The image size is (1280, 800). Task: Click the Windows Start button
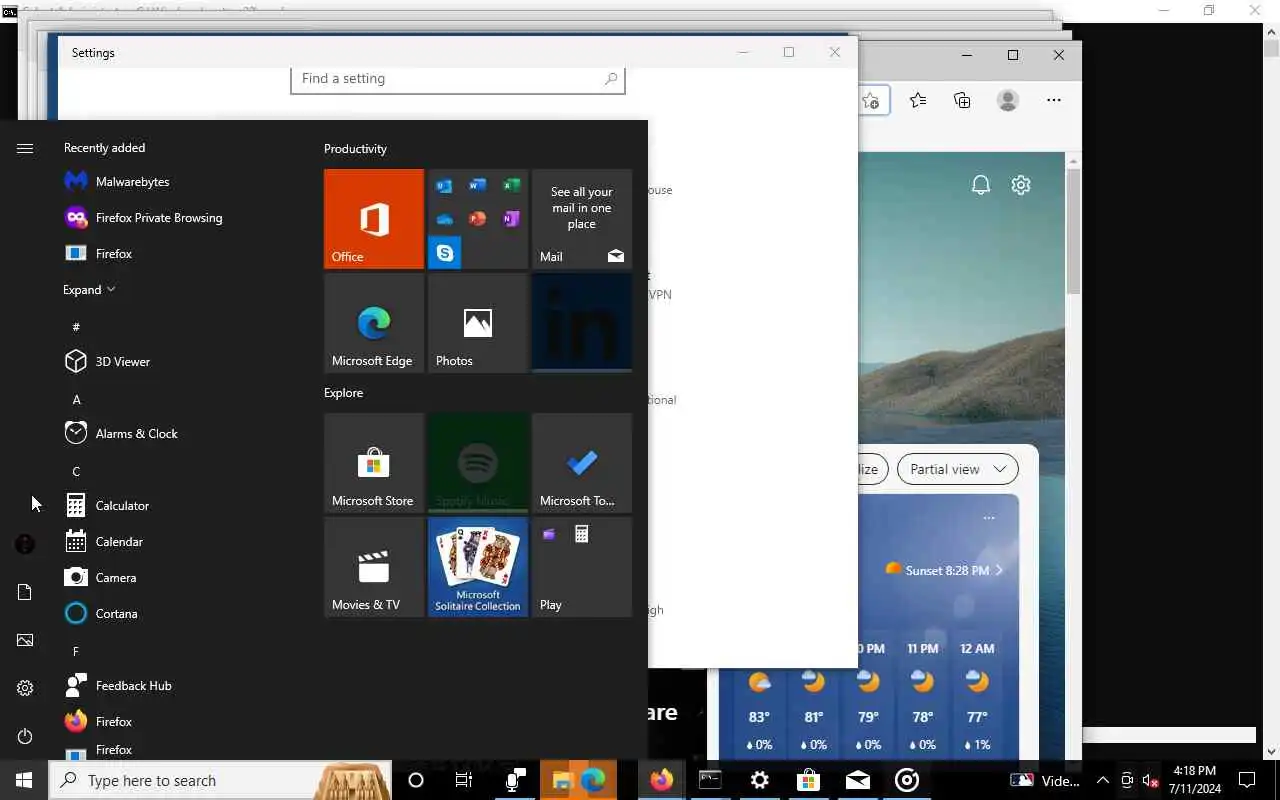(x=24, y=780)
